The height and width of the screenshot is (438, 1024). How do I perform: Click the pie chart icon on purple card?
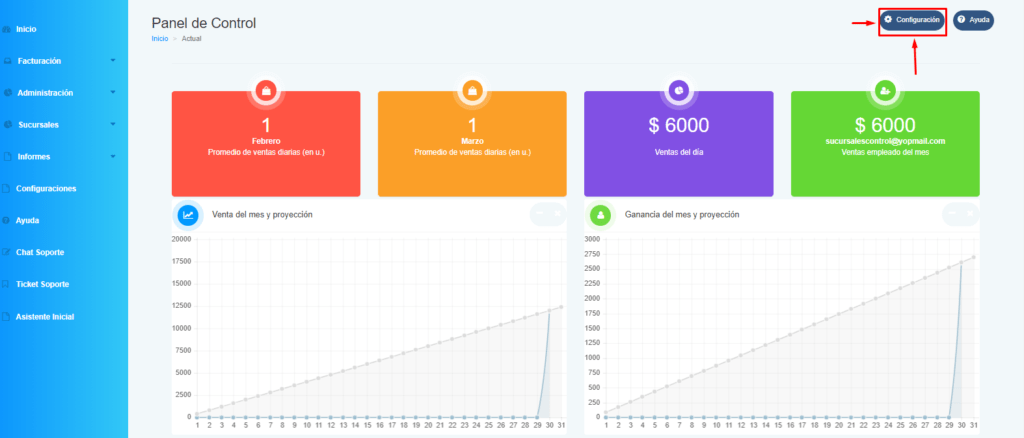click(x=679, y=91)
